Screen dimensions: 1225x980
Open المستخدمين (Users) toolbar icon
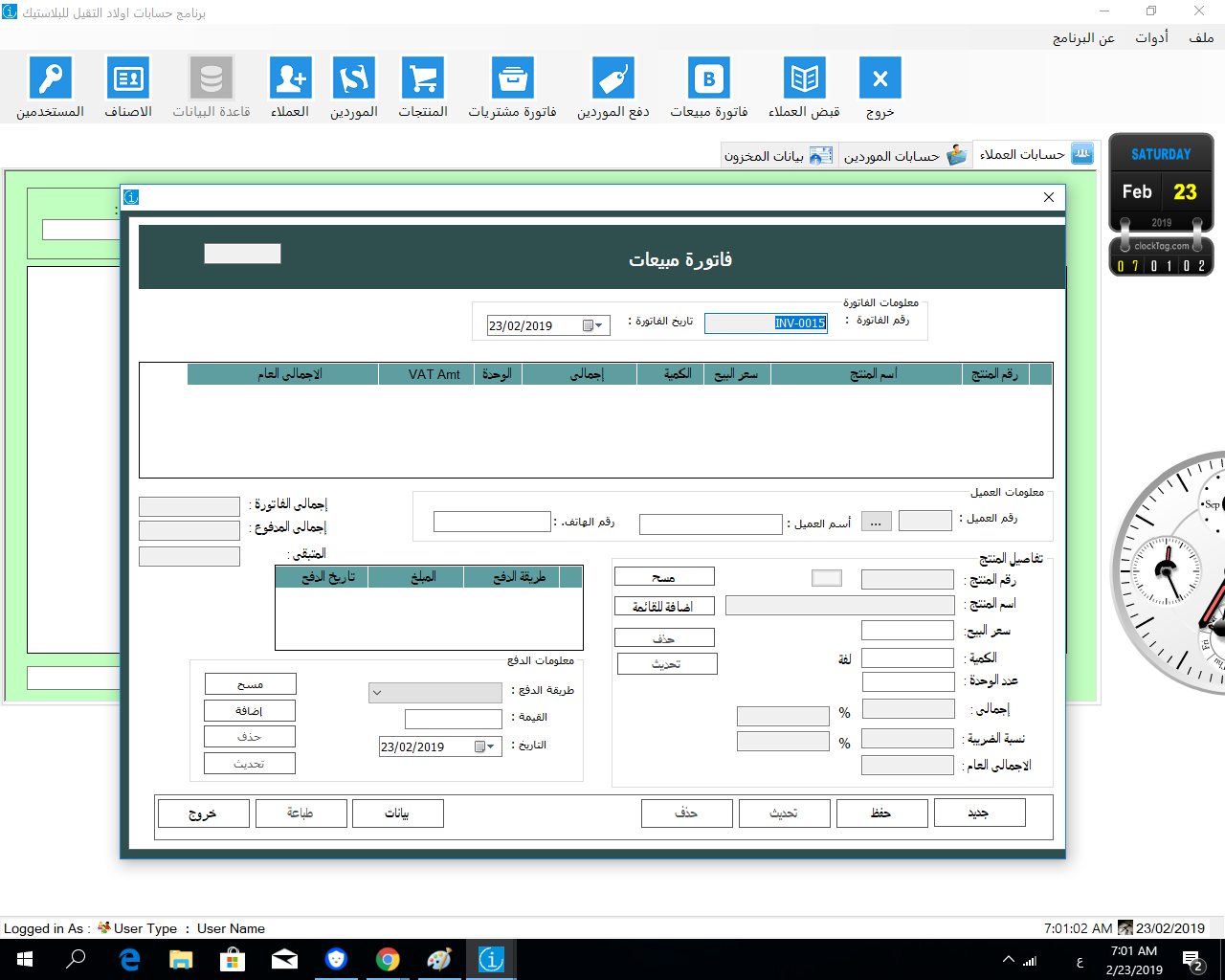(51, 87)
